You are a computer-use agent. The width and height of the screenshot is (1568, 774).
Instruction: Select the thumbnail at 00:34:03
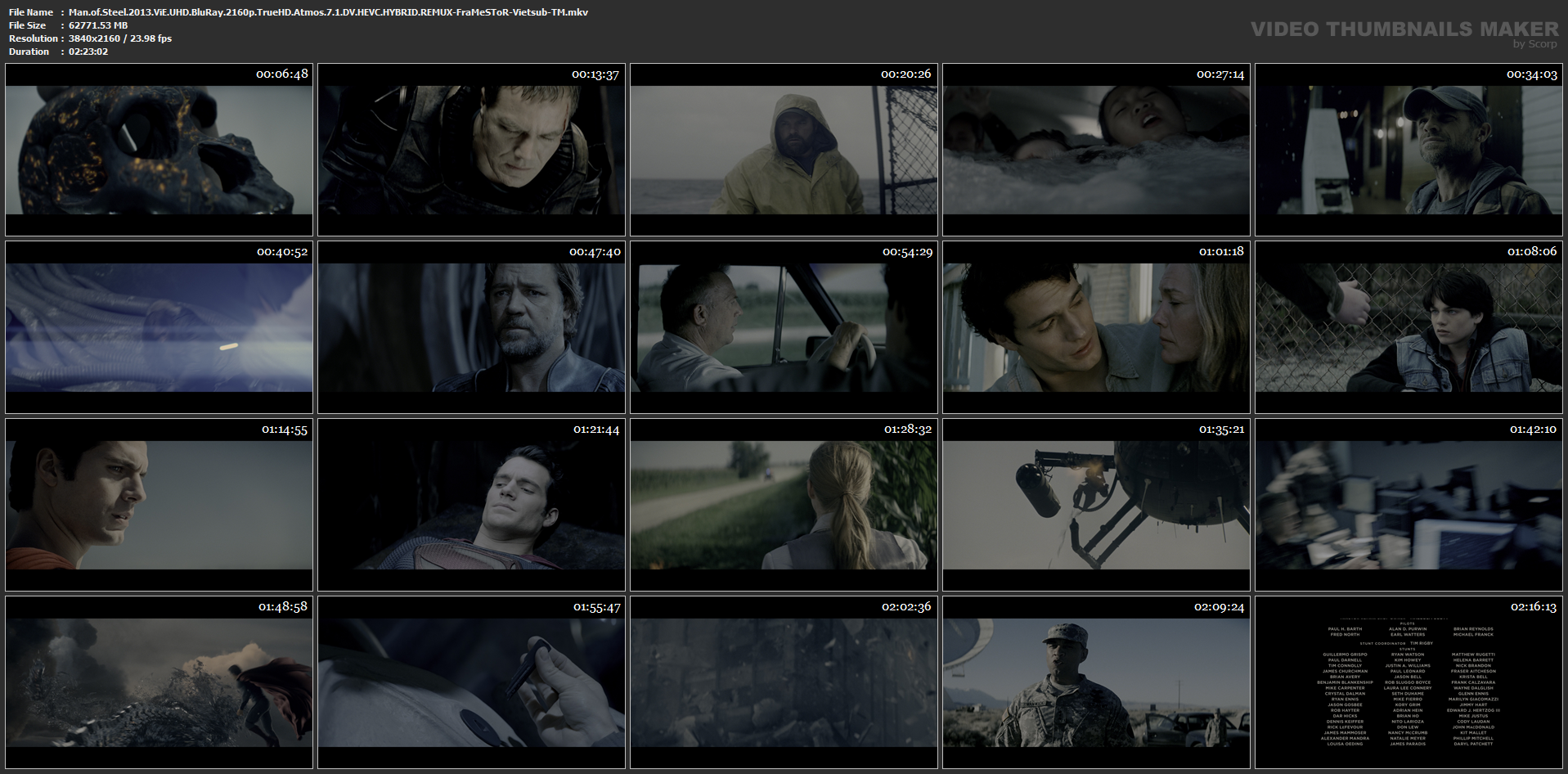(1409, 150)
